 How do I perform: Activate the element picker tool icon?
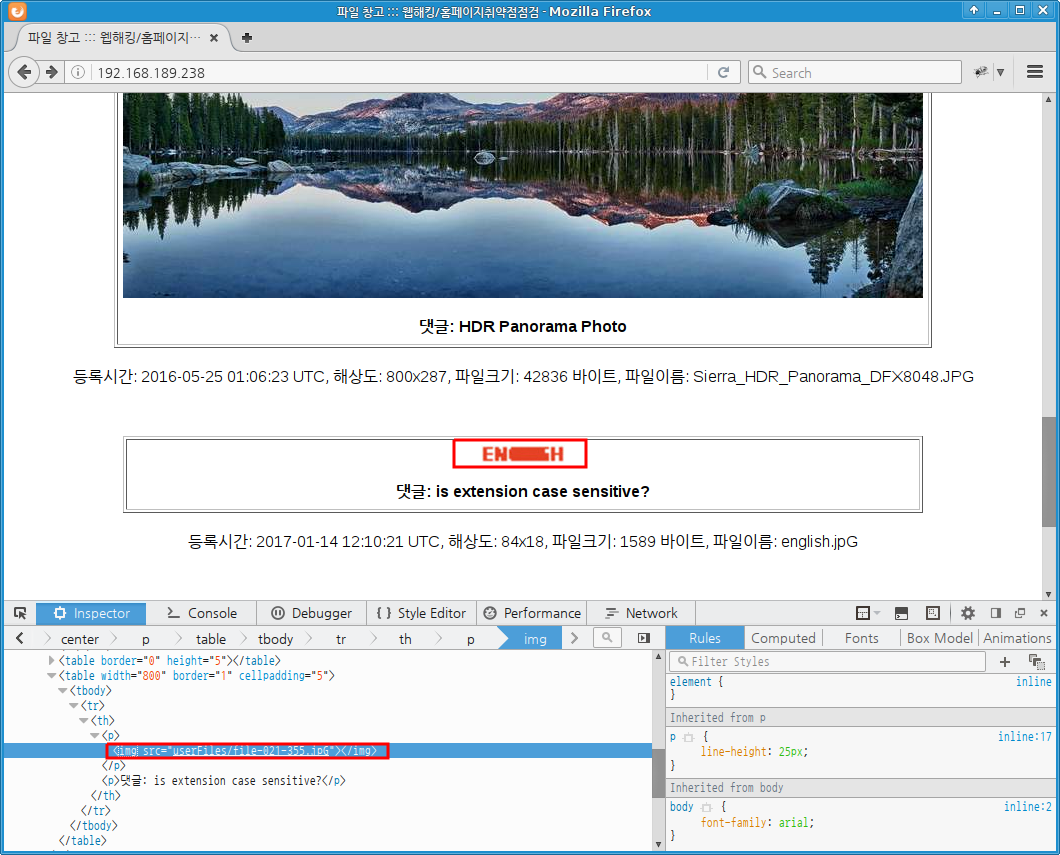click(x=20, y=613)
